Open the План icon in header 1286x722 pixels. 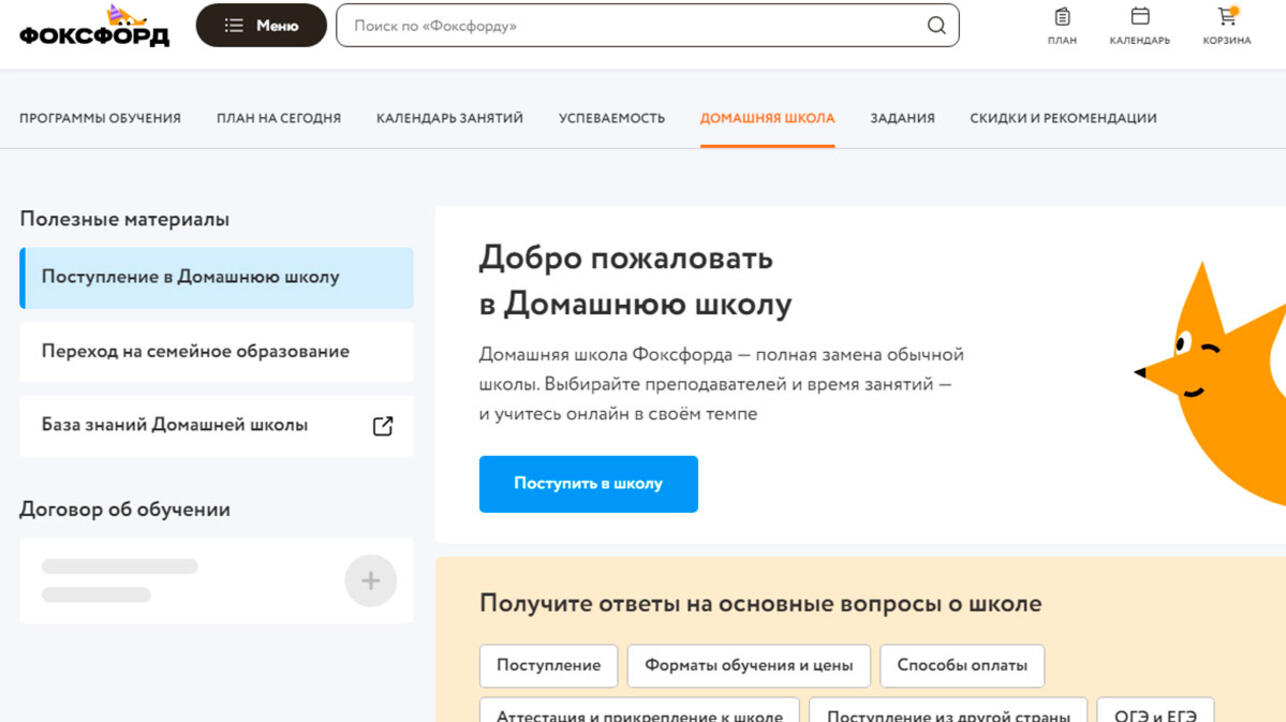click(1062, 26)
